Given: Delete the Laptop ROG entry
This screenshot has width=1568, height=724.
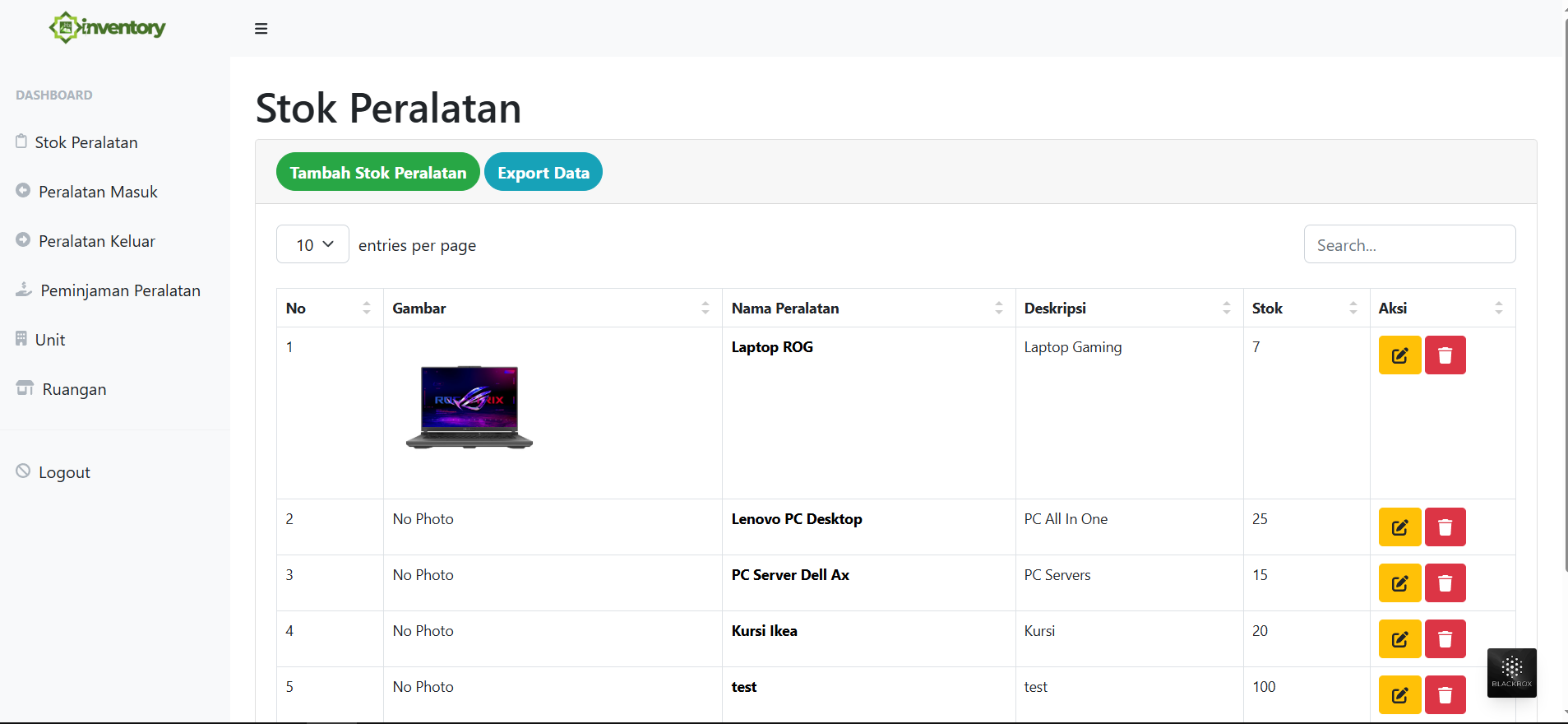Looking at the screenshot, I should point(1445,355).
